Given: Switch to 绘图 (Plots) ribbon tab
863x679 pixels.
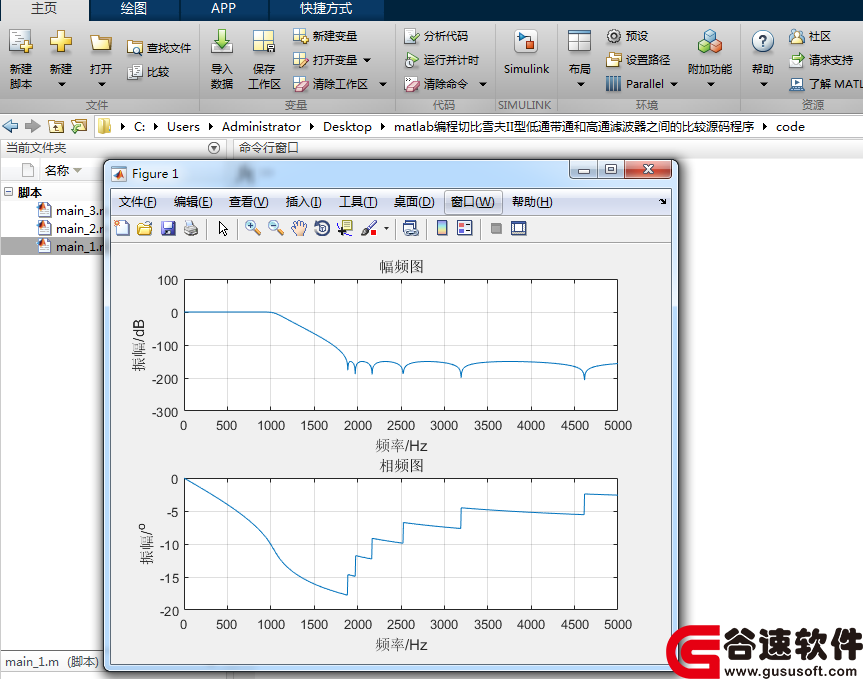Looking at the screenshot, I should click(134, 9).
